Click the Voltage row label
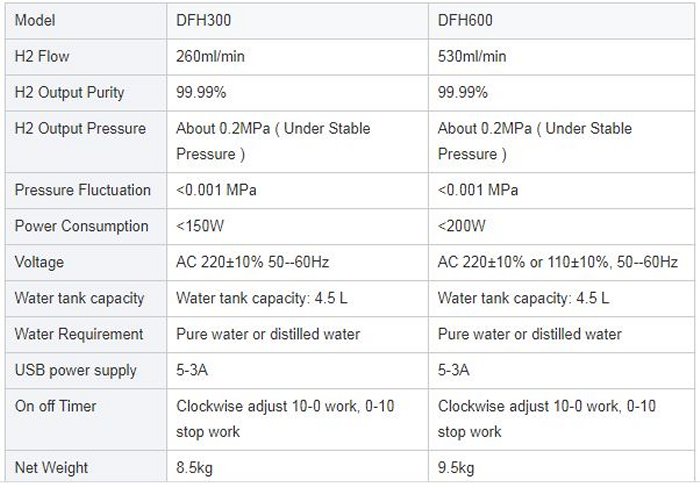The height and width of the screenshot is (488, 700). (x=39, y=262)
